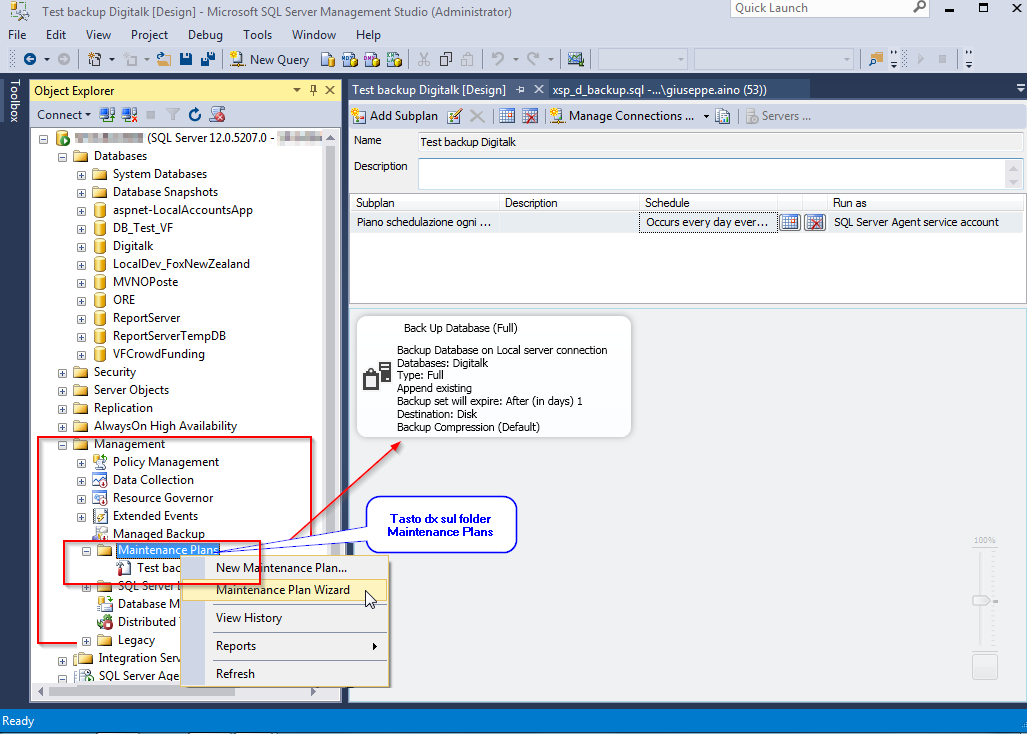Expand the Security folder node
Viewport: 1027px width, 734px height.
tap(63, 372)
